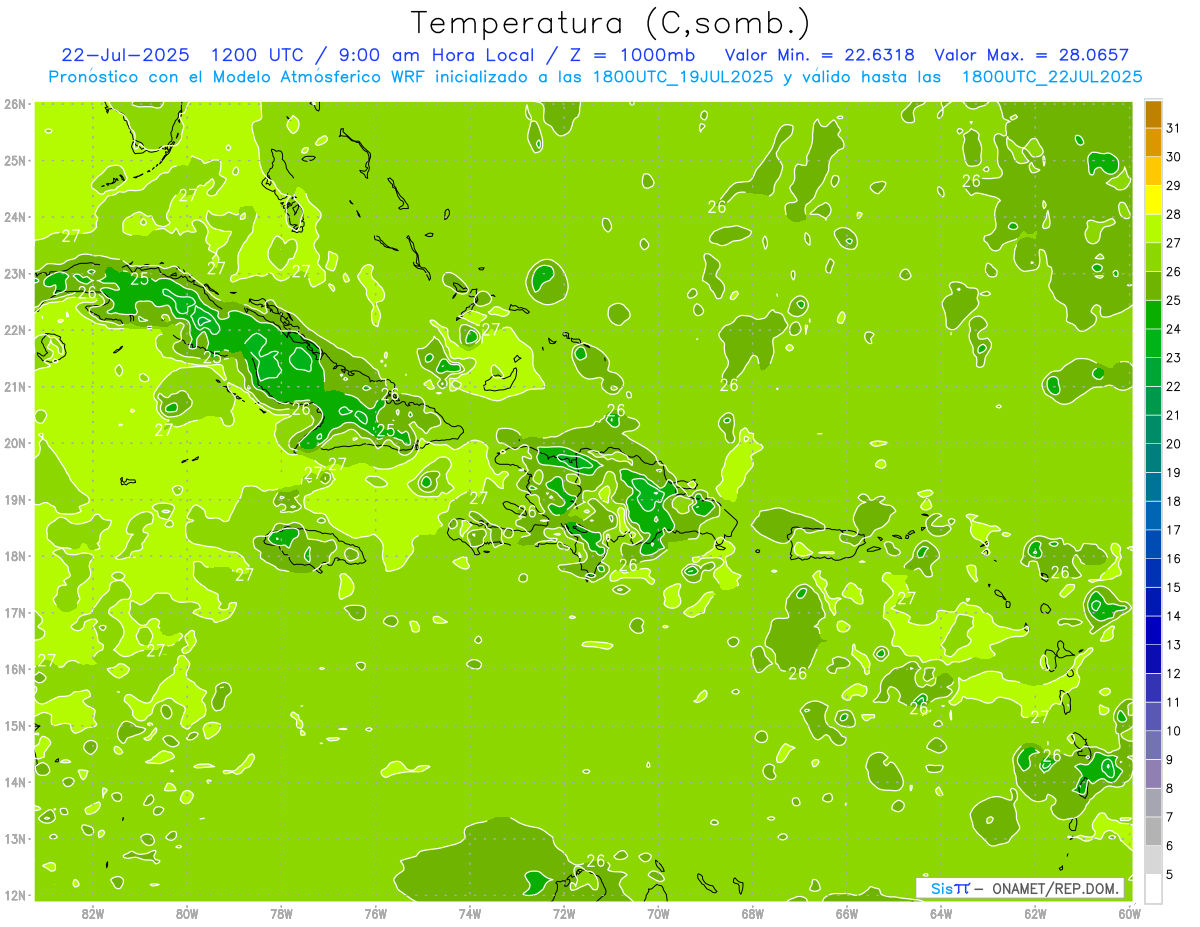Click the colorbar label '10'
This screenshot has height=927, width=1200.
[x=1174, y=731]
